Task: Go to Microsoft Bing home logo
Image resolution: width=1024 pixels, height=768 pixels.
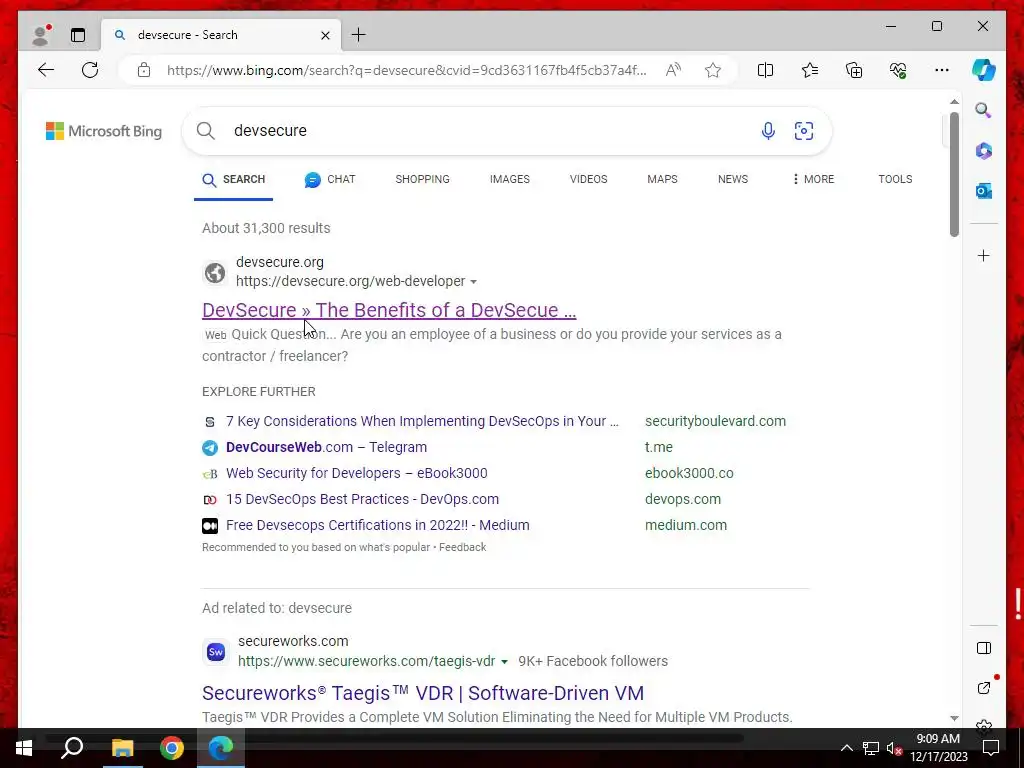Action: point(104,131)
